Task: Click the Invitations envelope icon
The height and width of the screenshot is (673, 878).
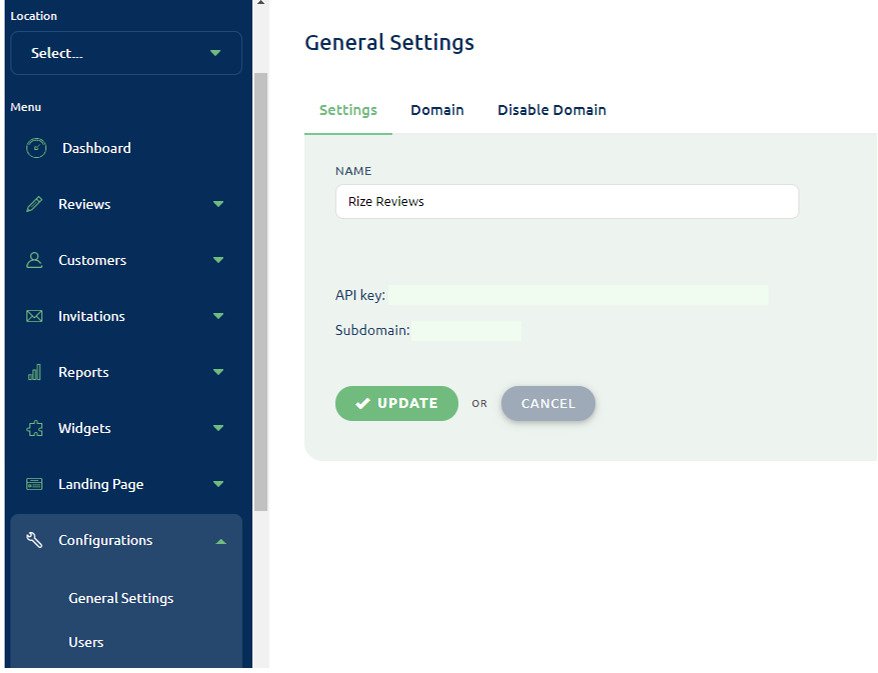Action: [34, 316]
